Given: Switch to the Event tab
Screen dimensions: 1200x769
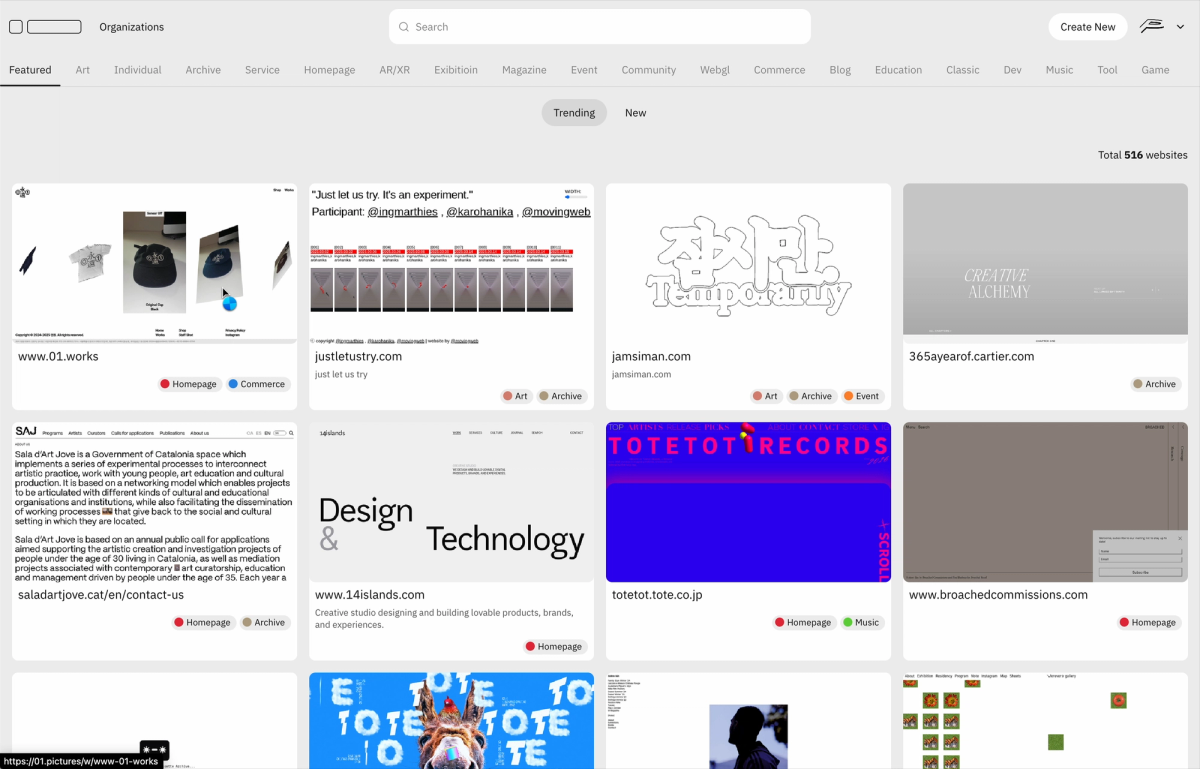Looking at the screenshot, I should 584,70.
